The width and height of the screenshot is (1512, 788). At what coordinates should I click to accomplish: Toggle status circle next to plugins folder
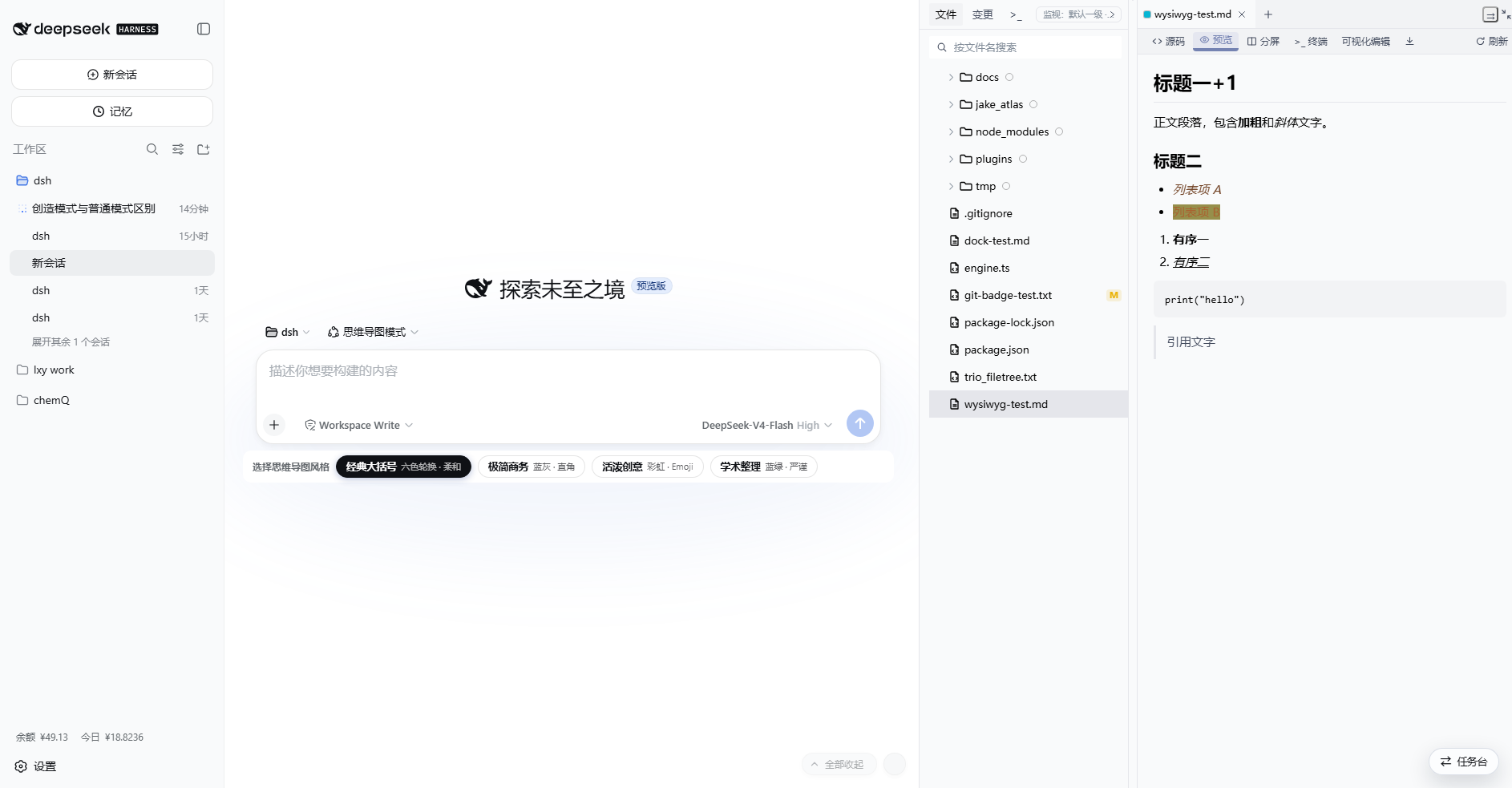coord(1023,159)
